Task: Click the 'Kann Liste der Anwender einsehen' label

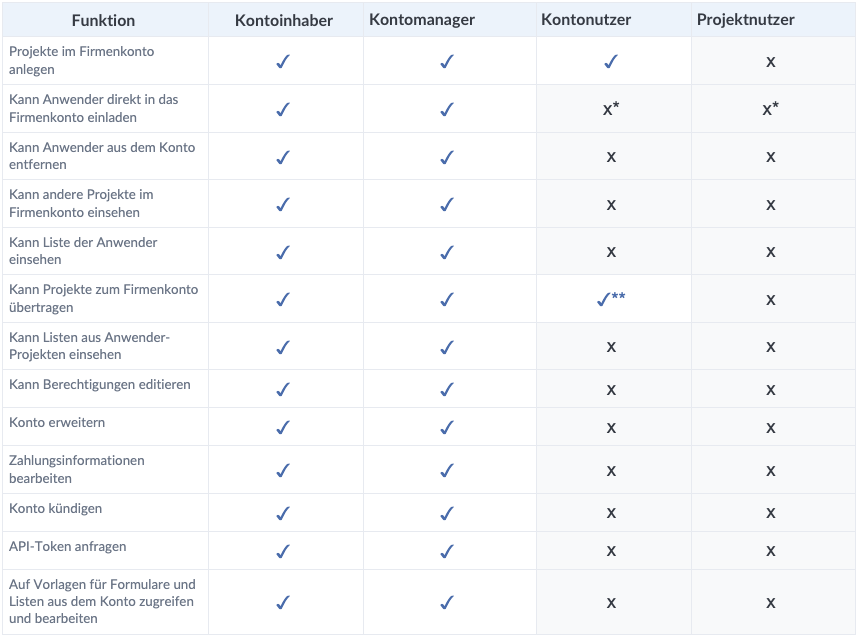Action: click(83, 251)
